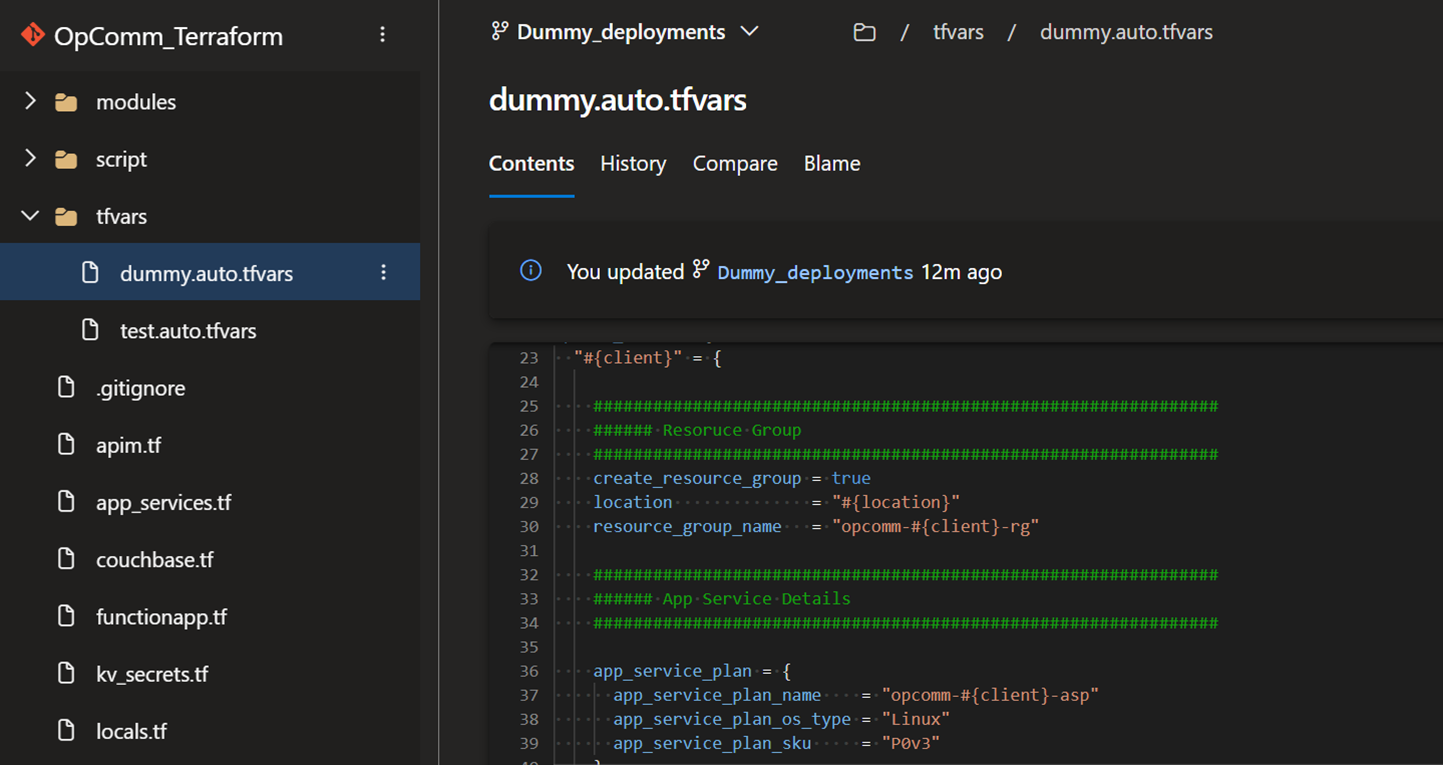
Task: Select app_services.tf in file tree
Action: 163,502
